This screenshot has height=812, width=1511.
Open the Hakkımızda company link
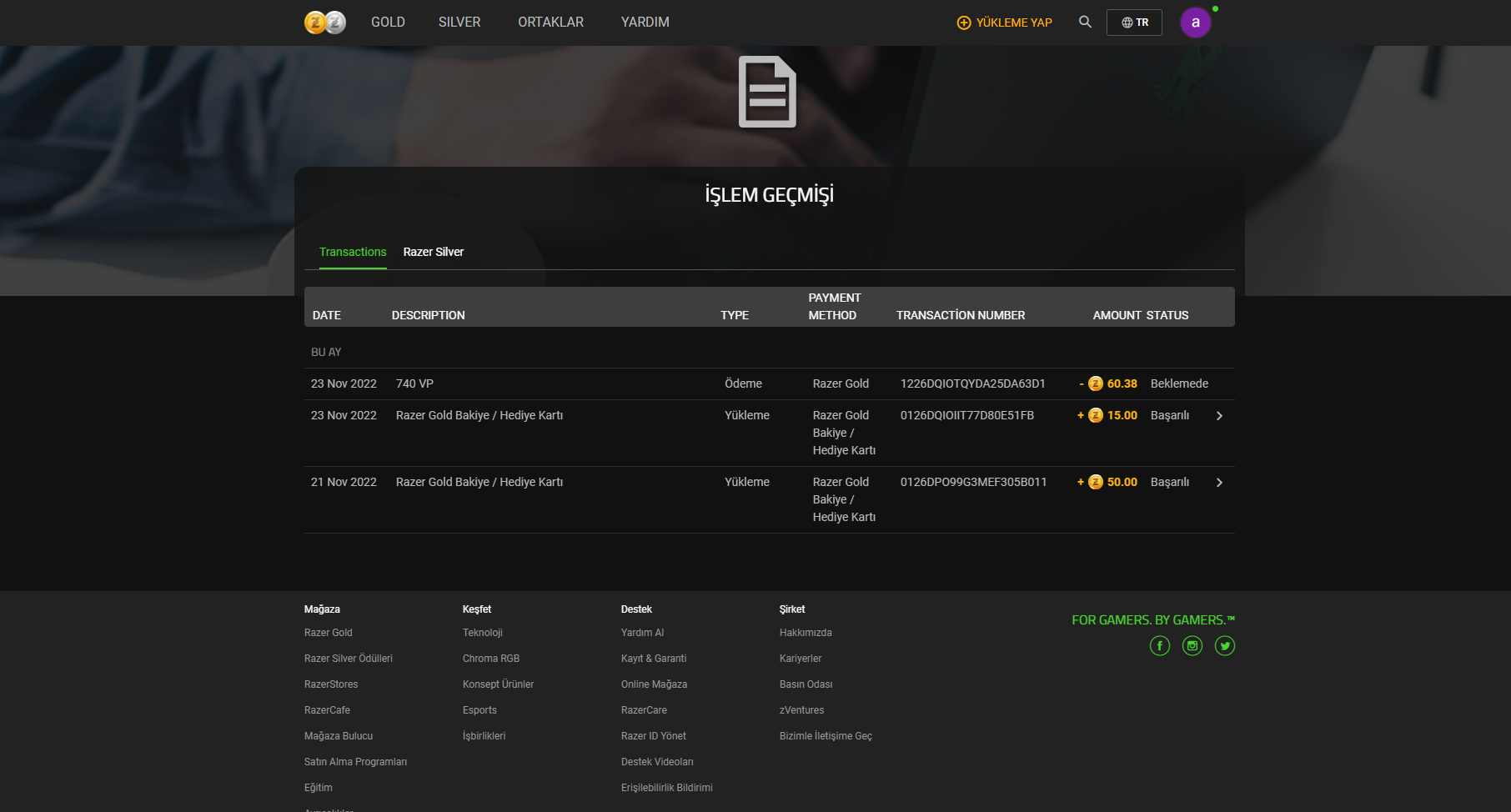[x=806, y=633]
